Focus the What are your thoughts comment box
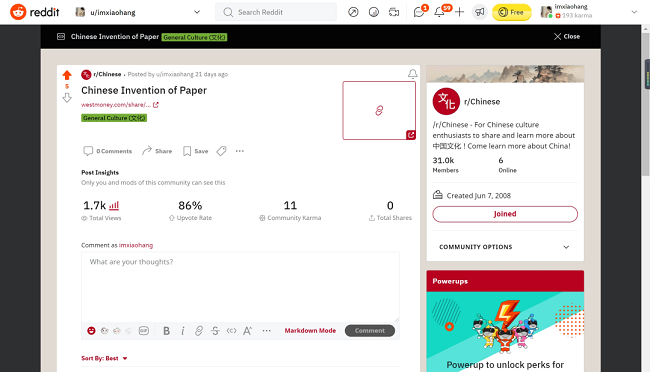Screen dimensions: 650x372 pyautogui.click(x=240, y=287)
